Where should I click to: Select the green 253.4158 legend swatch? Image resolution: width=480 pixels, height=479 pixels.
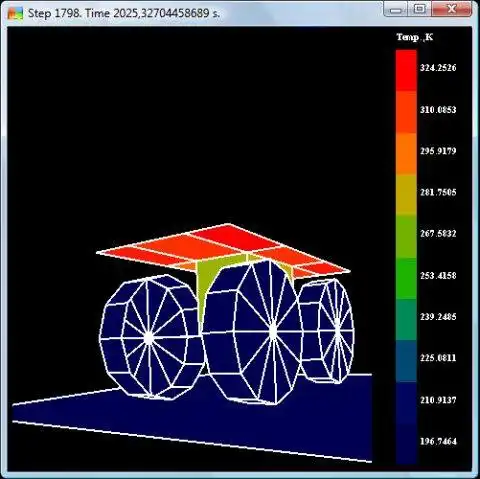(406, 278)
